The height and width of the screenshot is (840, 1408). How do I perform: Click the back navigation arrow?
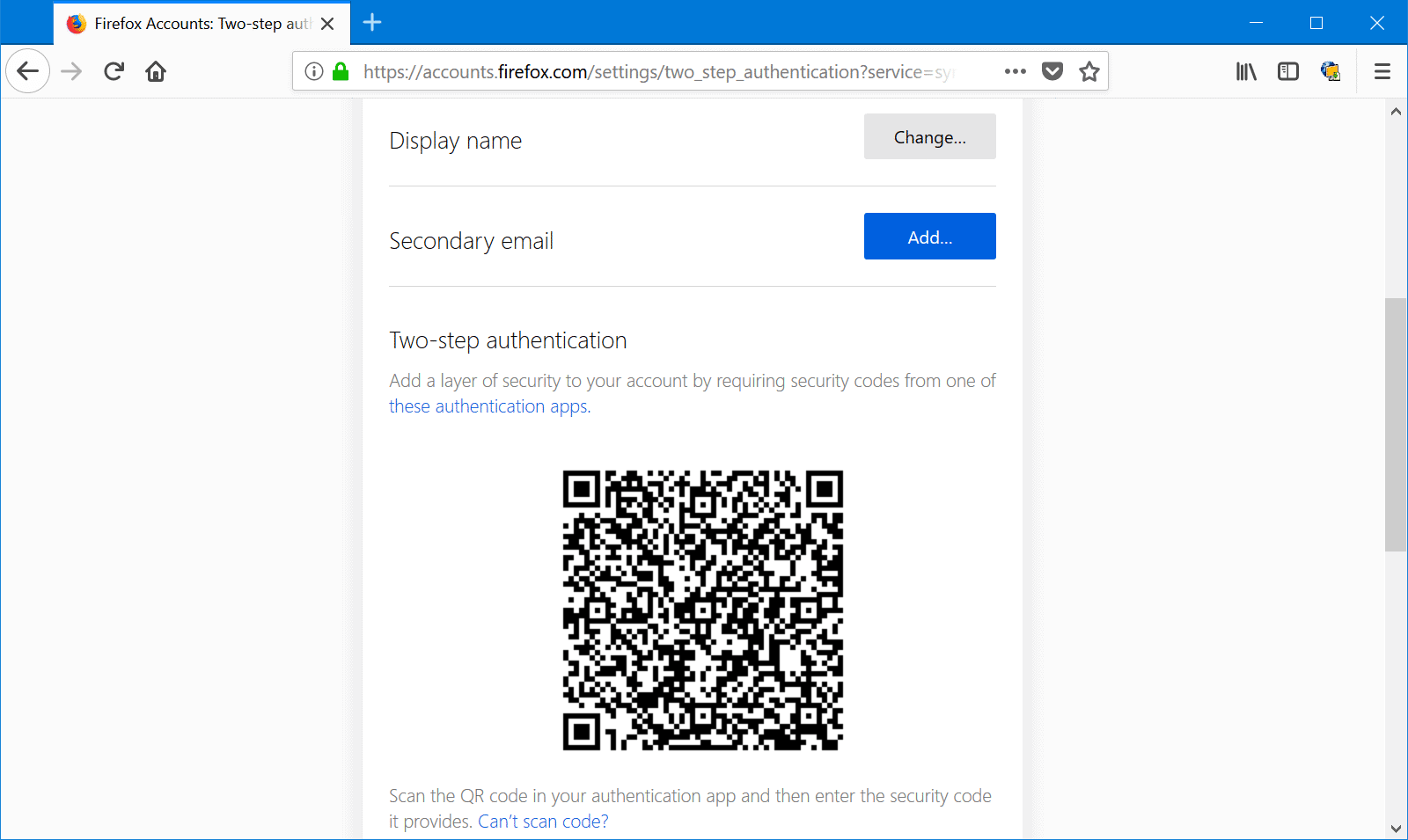pyautogui.click(x=27, y=71)
